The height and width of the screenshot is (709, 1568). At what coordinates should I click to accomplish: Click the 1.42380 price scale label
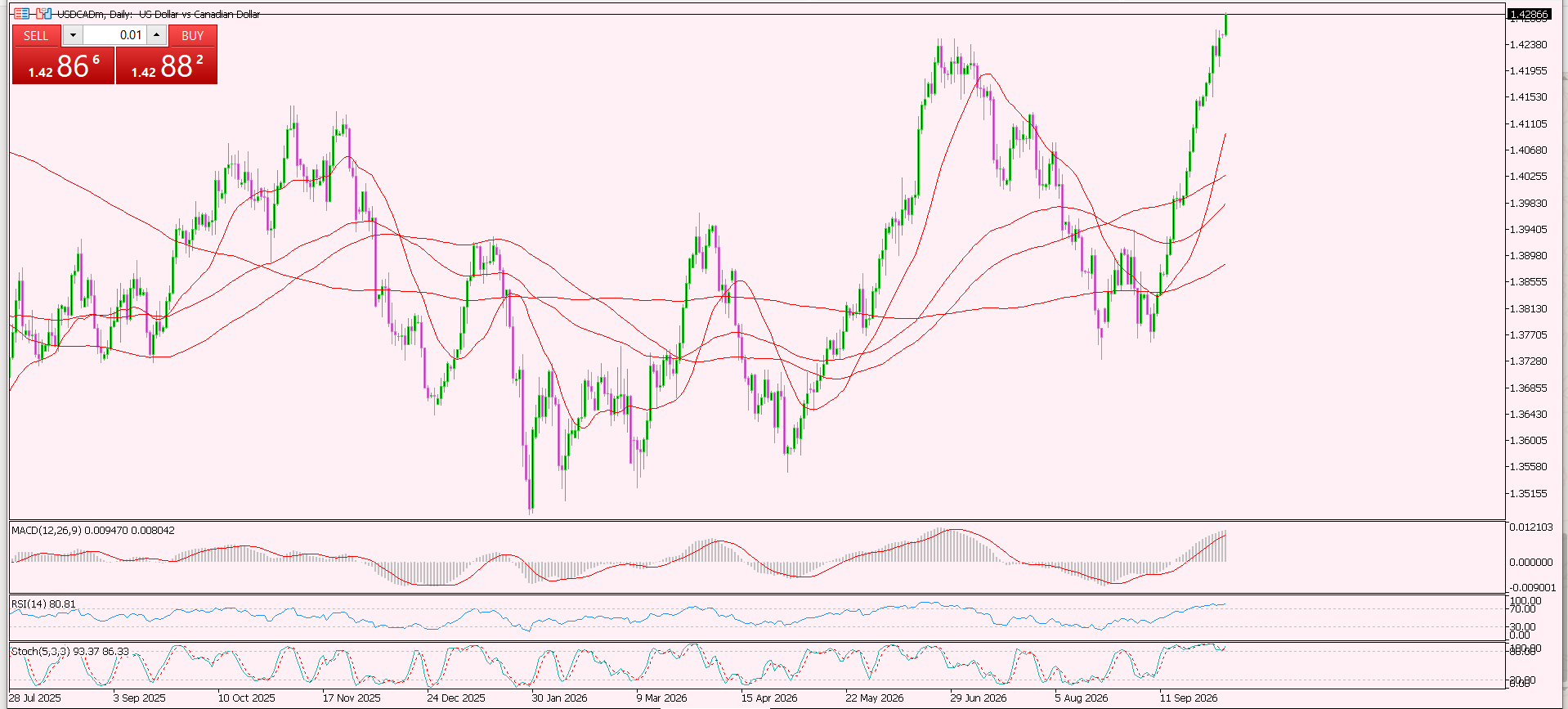[x=1528, y=45]
